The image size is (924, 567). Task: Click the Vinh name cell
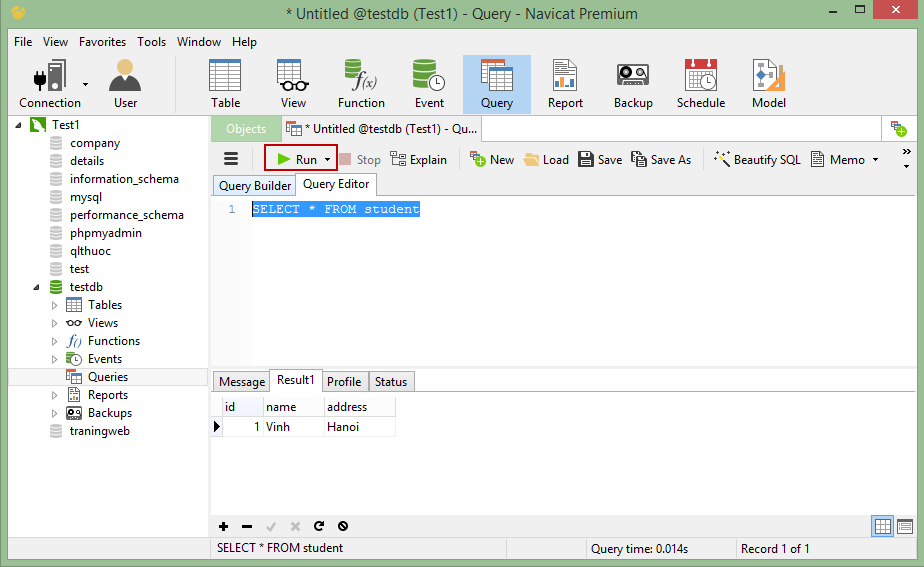[293, 427]
